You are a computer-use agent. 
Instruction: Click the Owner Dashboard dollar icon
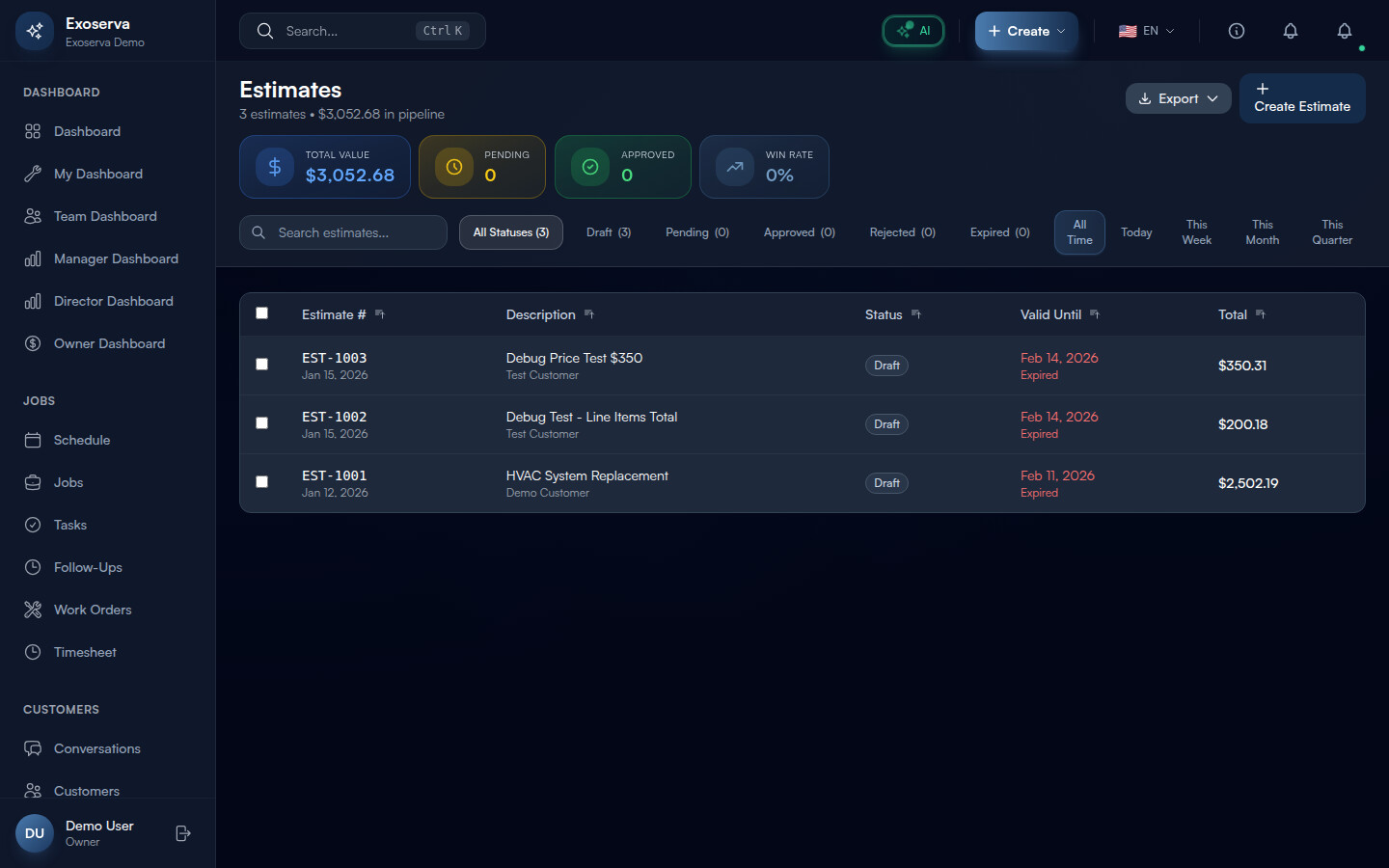tap(33, 343)
